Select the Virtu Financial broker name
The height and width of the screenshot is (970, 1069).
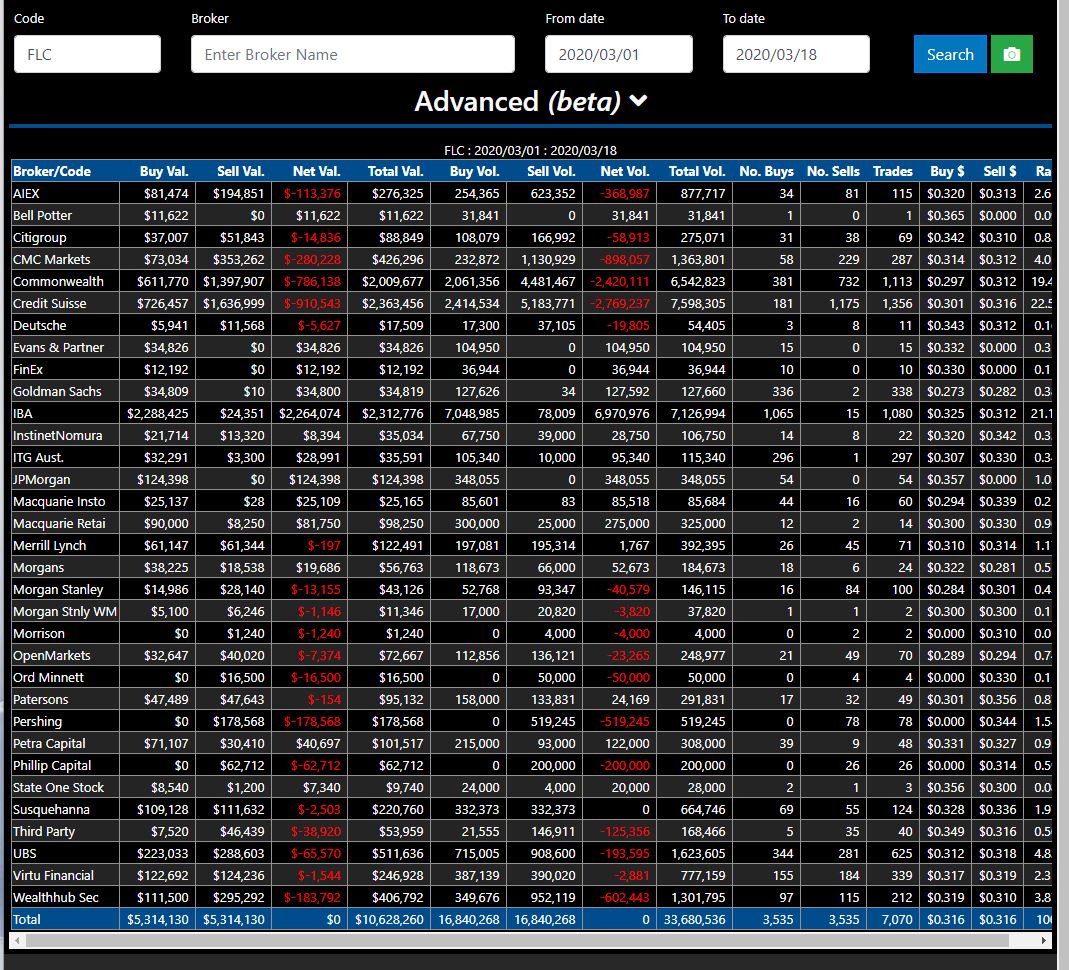click(53, 875)
